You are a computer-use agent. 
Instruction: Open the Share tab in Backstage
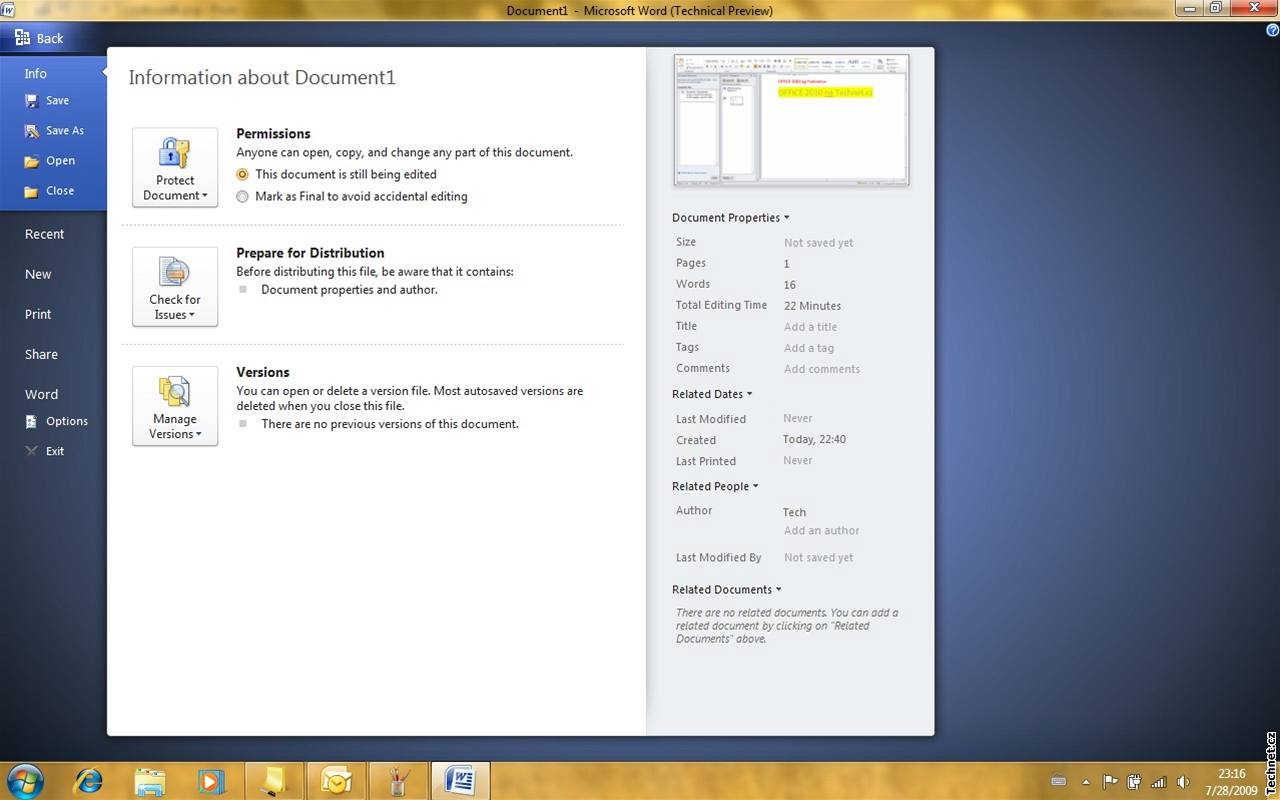tap(41, 354)
